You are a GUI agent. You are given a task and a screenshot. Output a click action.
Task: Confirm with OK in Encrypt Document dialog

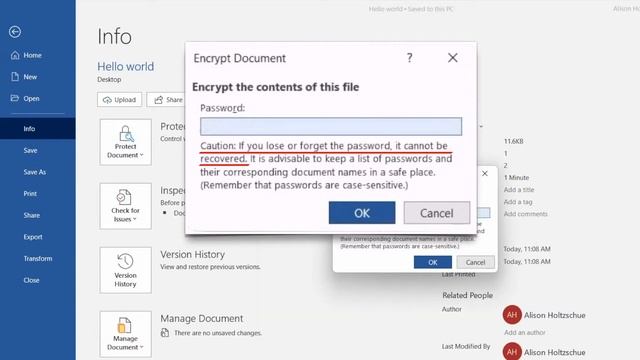[x=362, y=213]
